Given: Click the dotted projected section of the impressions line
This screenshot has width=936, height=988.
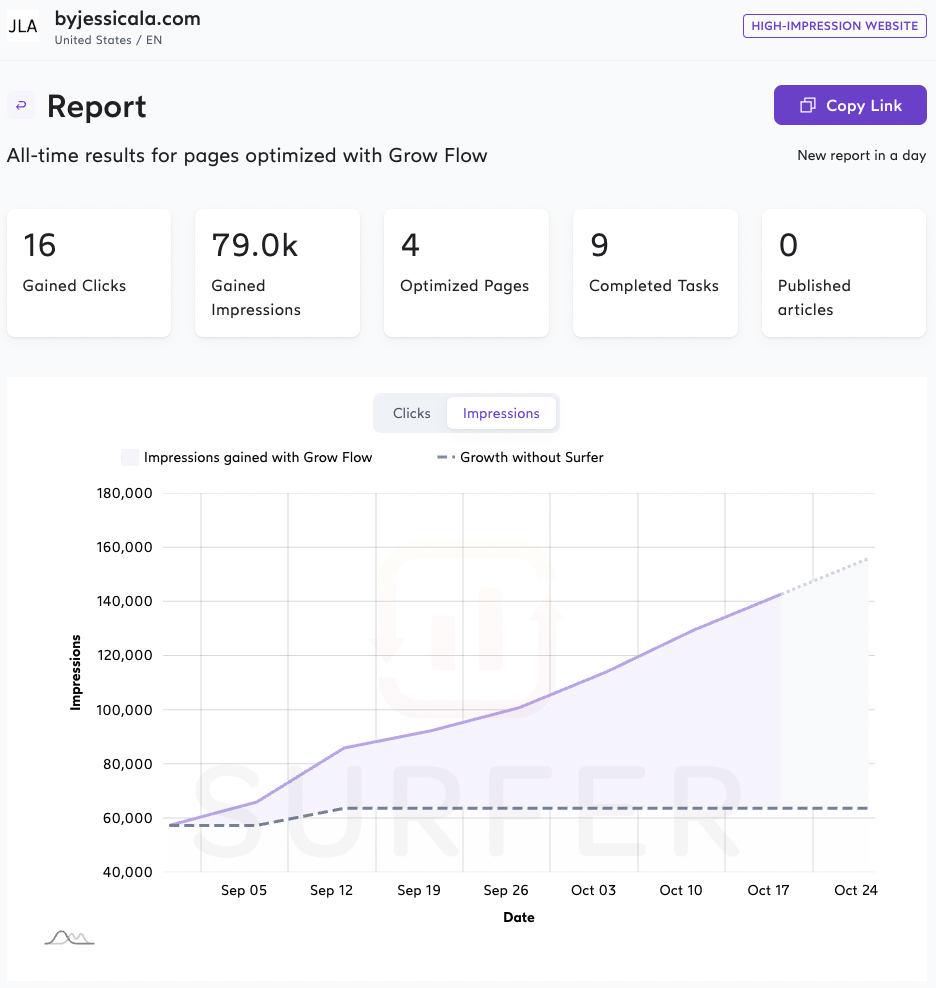Looking at the screenshot, I should point(825,576).
